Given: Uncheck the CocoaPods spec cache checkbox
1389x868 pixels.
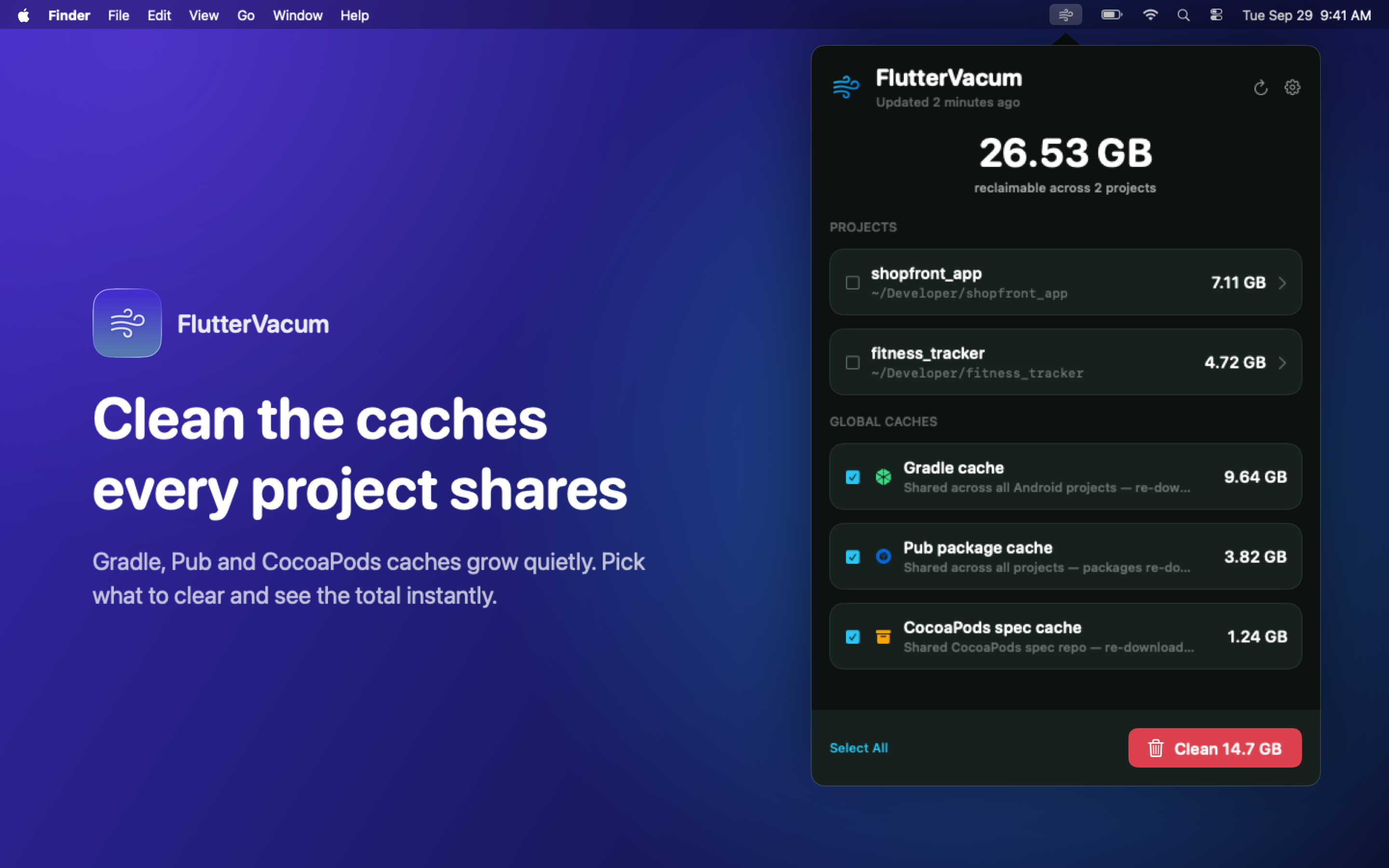Looking at the screenshot, I should point(852,637).
